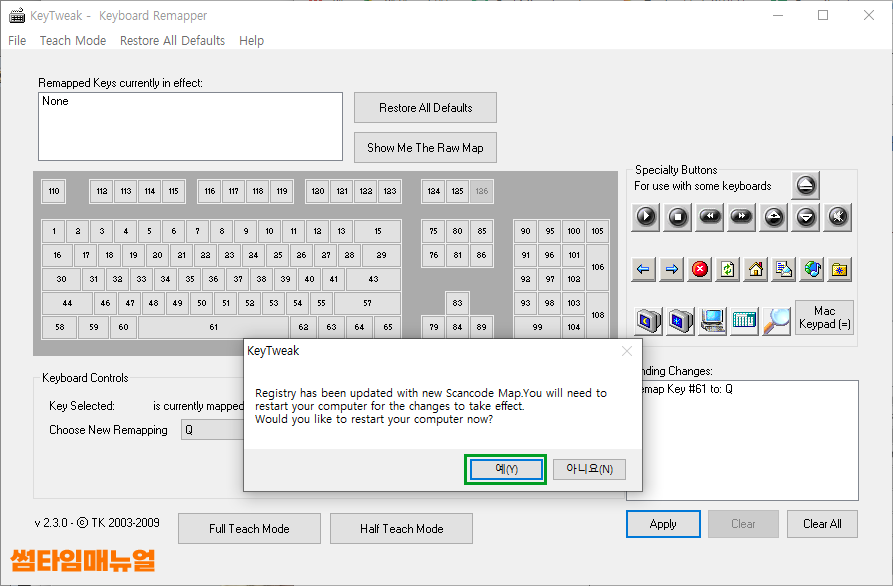This screenshot has height=586, width=893.
Task: Click the Eject specialty button
Action: pos(805,185)
